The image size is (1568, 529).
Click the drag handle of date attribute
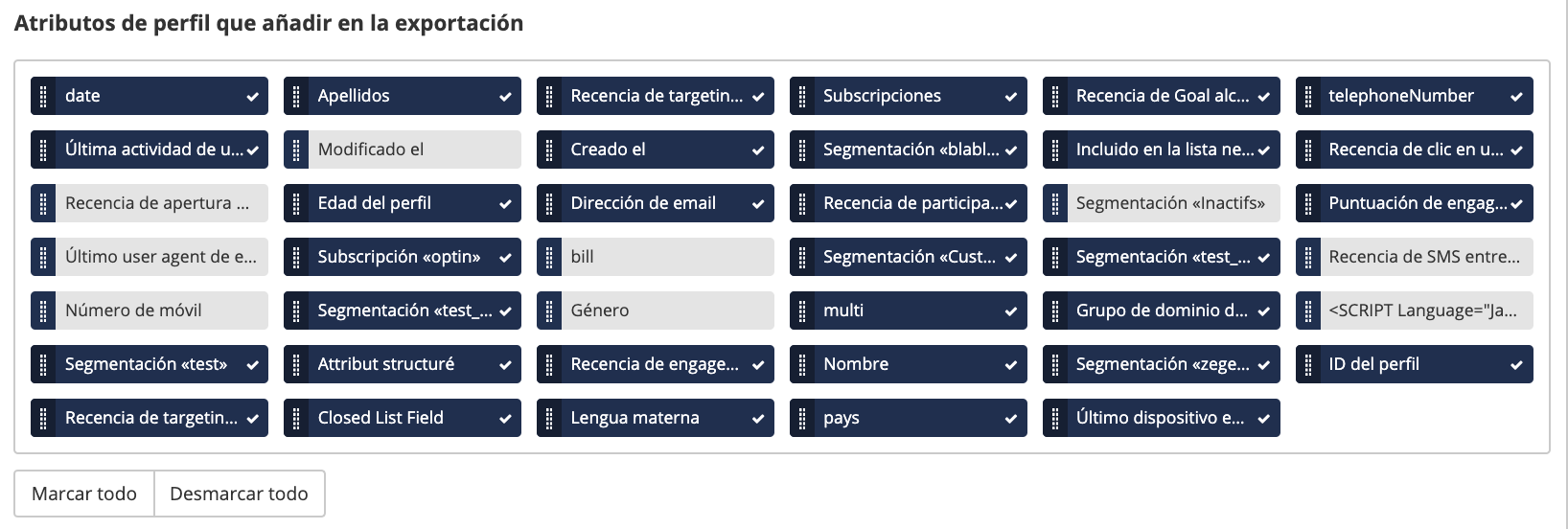[43, 96]
